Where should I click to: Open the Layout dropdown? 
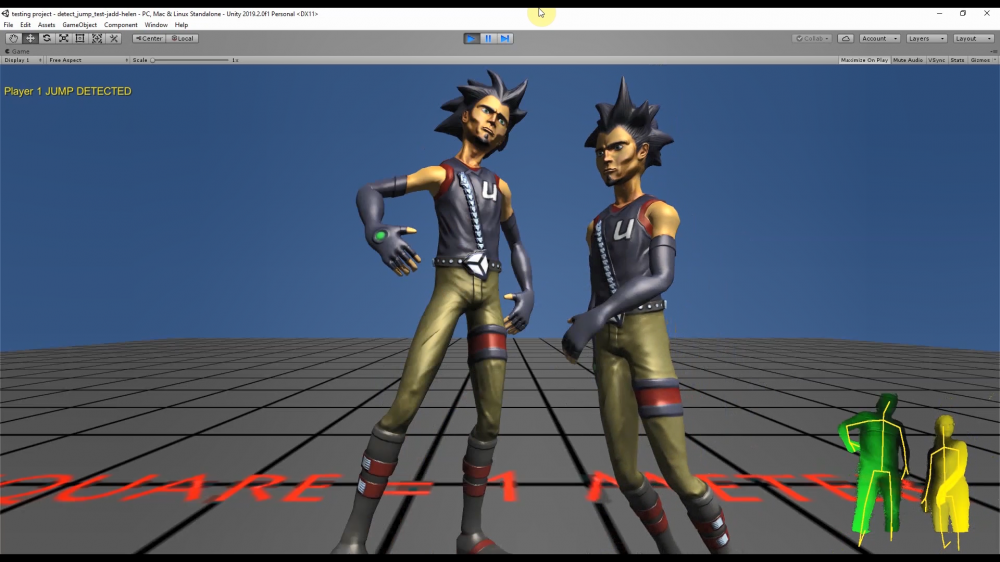click(973, 38)
